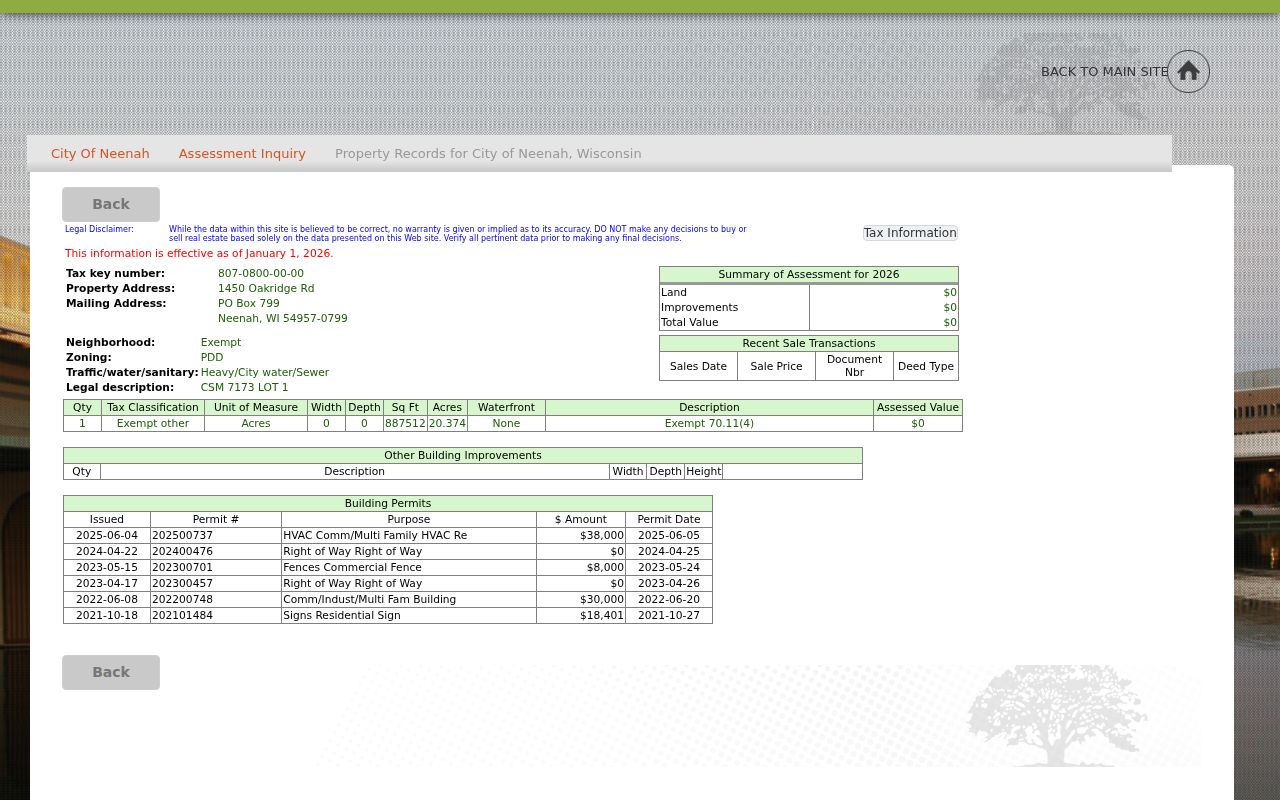Click the Other Building Improvements header
Viewport: 1280px width, 800px height.
pyautogui.click(x=463, y=455)
